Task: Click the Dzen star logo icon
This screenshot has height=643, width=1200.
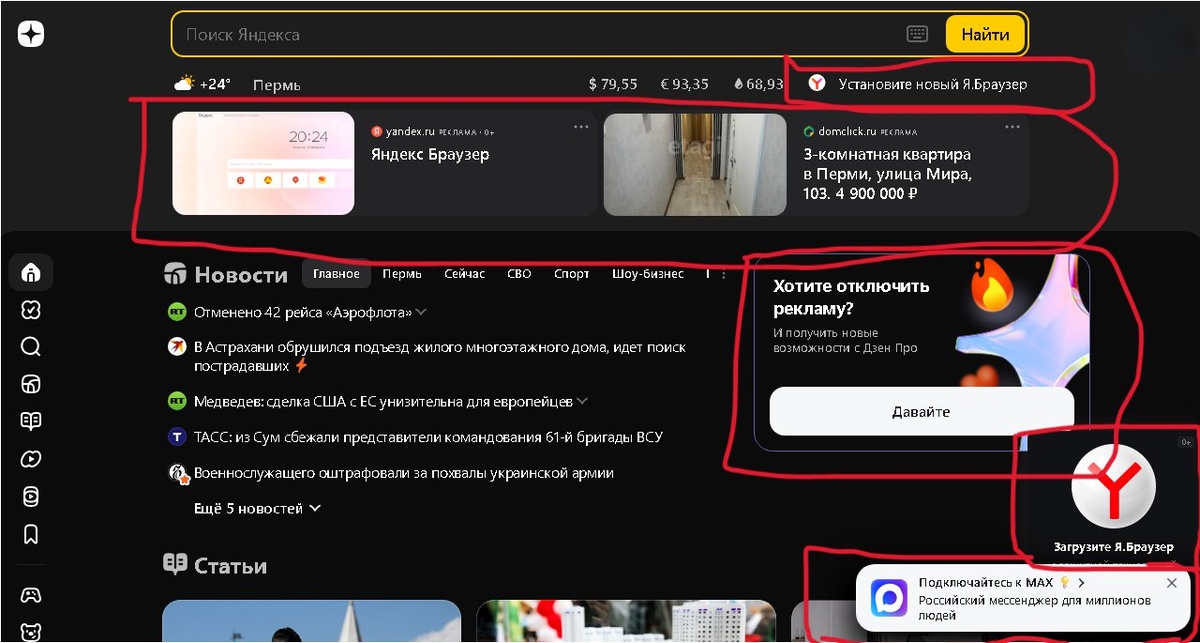Action: click(31, 34)
